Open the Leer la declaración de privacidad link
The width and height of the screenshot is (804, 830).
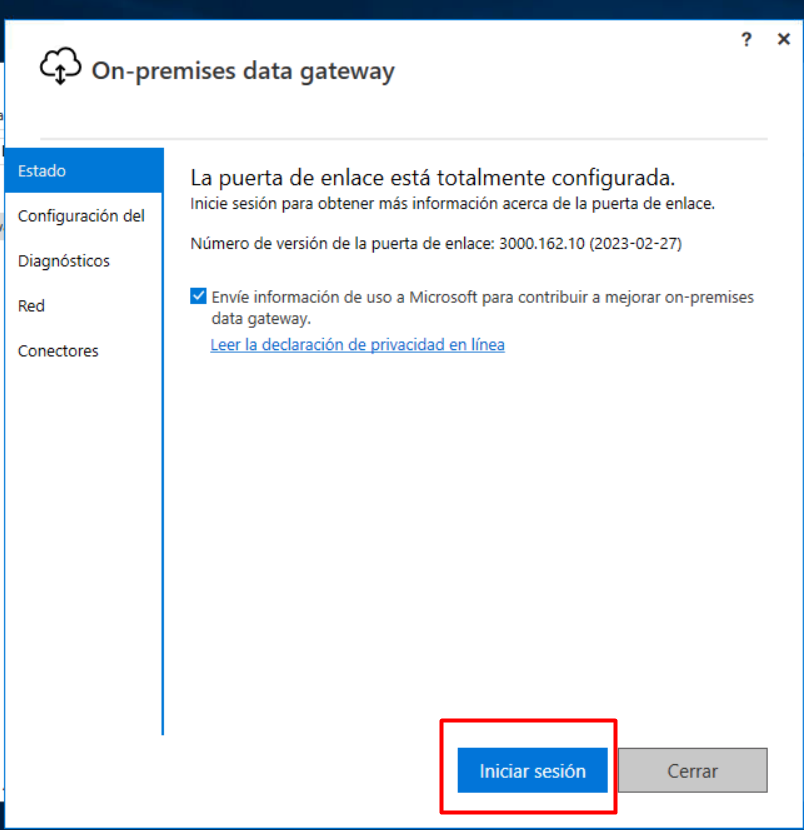pyautogui.click(x=357, y=345)
